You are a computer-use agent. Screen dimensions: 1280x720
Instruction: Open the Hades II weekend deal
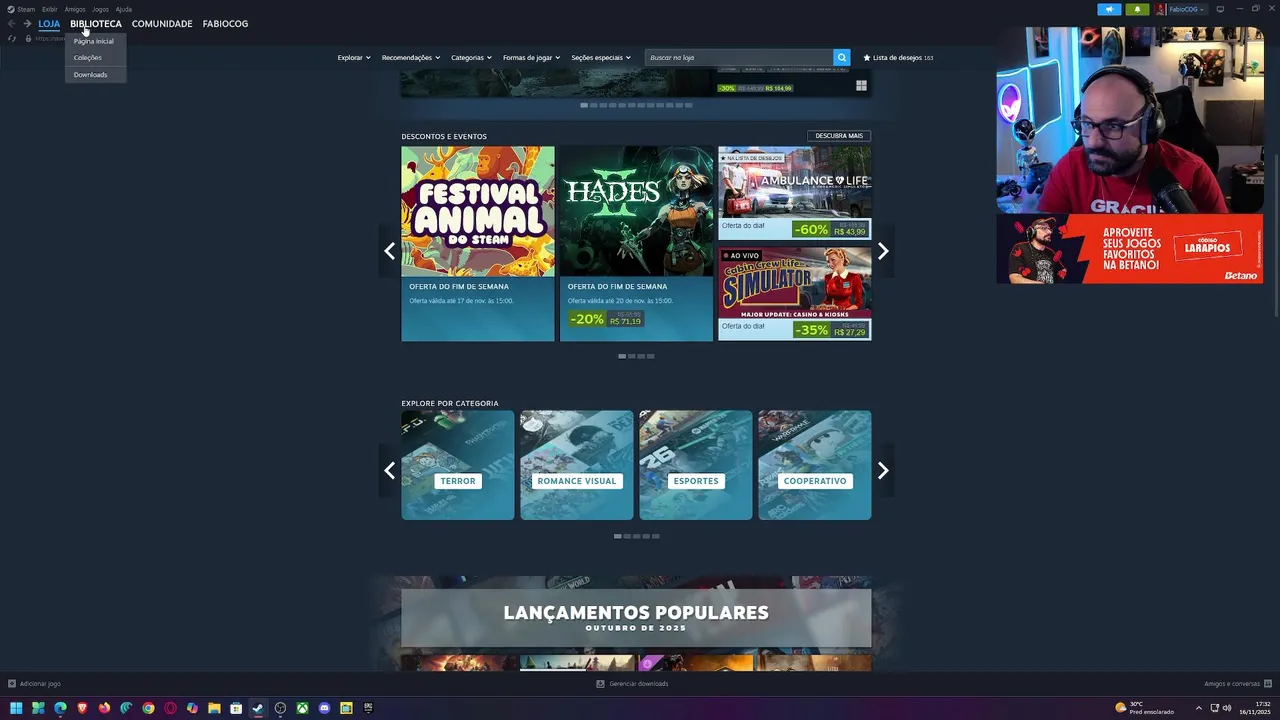point(636,244)
